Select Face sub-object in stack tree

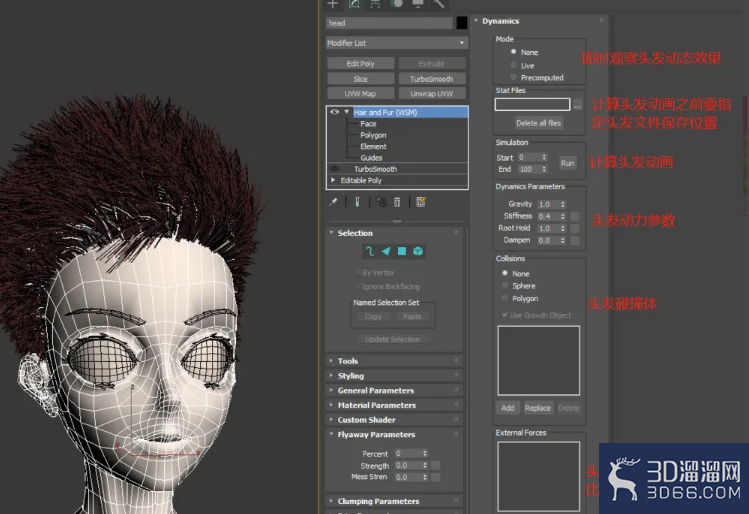368,124
